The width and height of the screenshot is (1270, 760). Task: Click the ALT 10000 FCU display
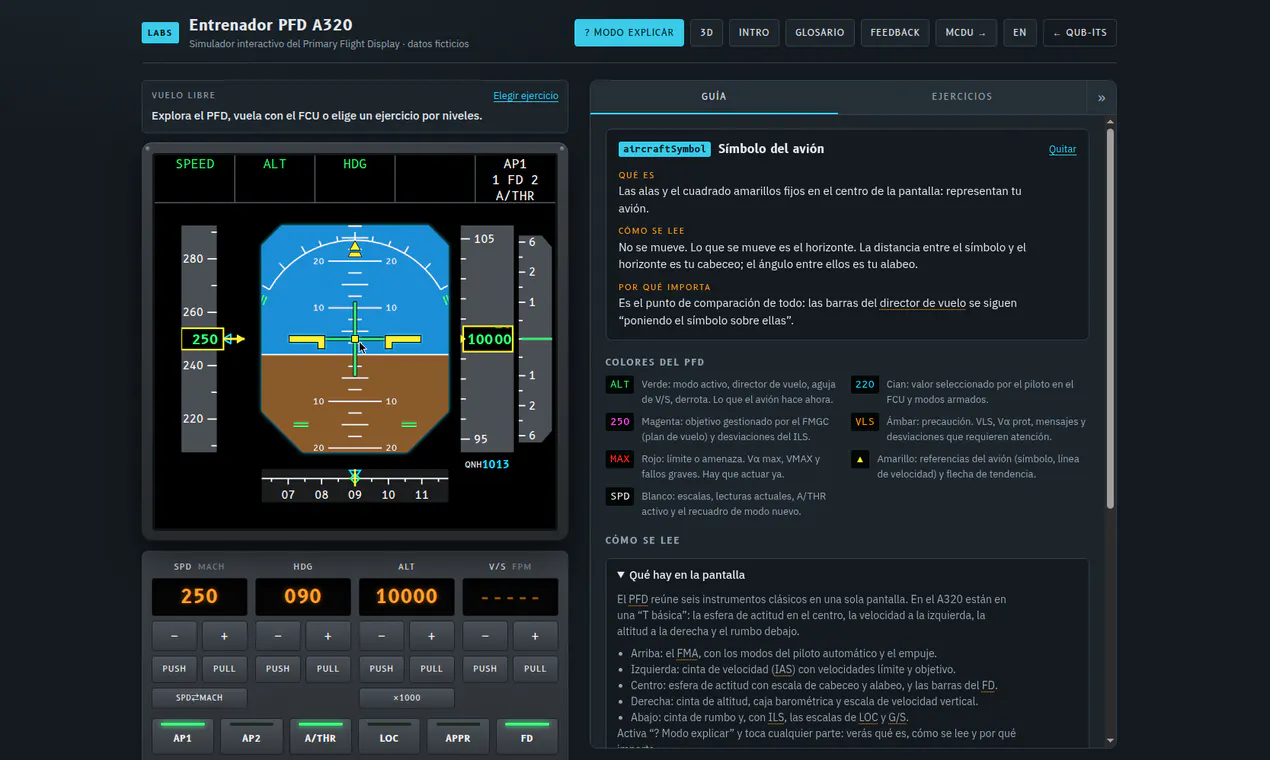406,597
